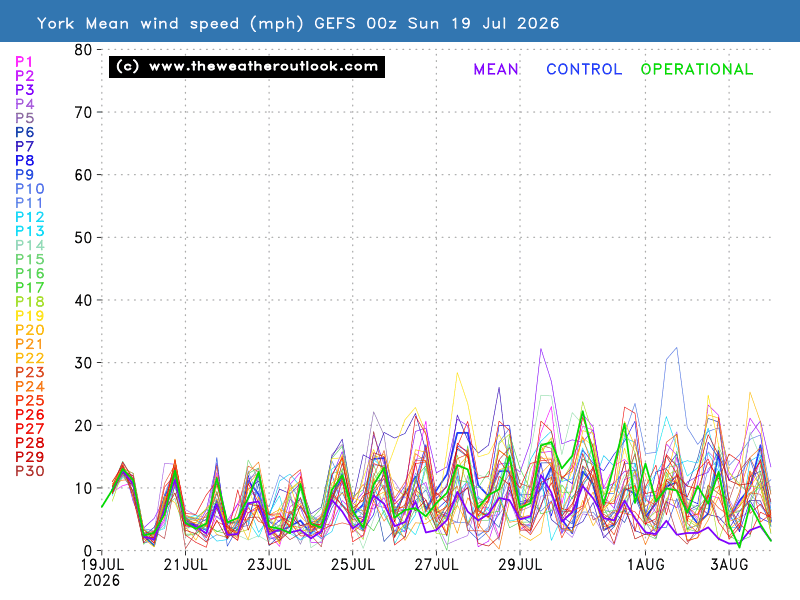Click the 1AUG x-axis label
This screenshot has width=800, height=600.
(646, 565)
